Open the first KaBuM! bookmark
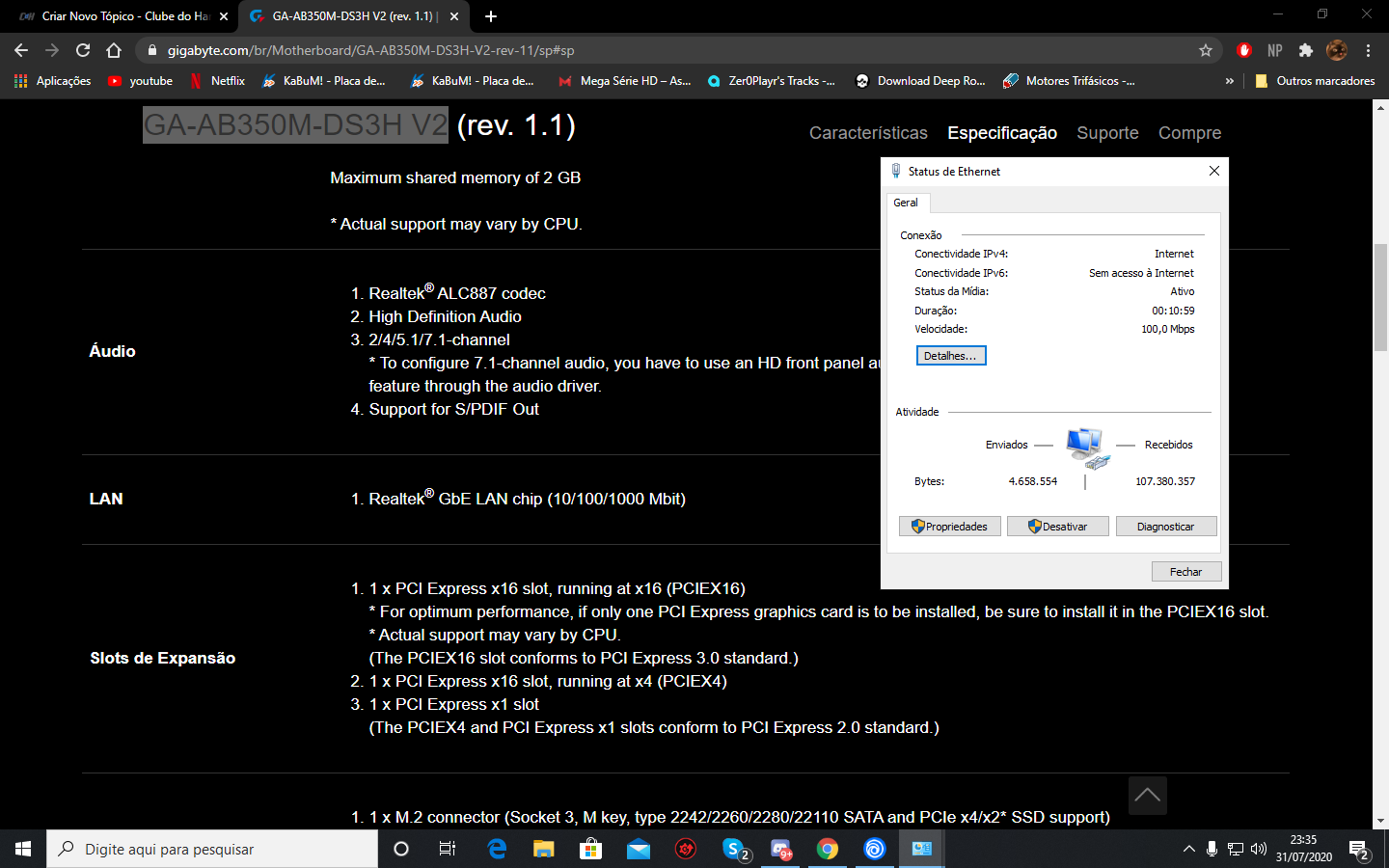Screen dimensions: 1389x868 click(324, 81)
